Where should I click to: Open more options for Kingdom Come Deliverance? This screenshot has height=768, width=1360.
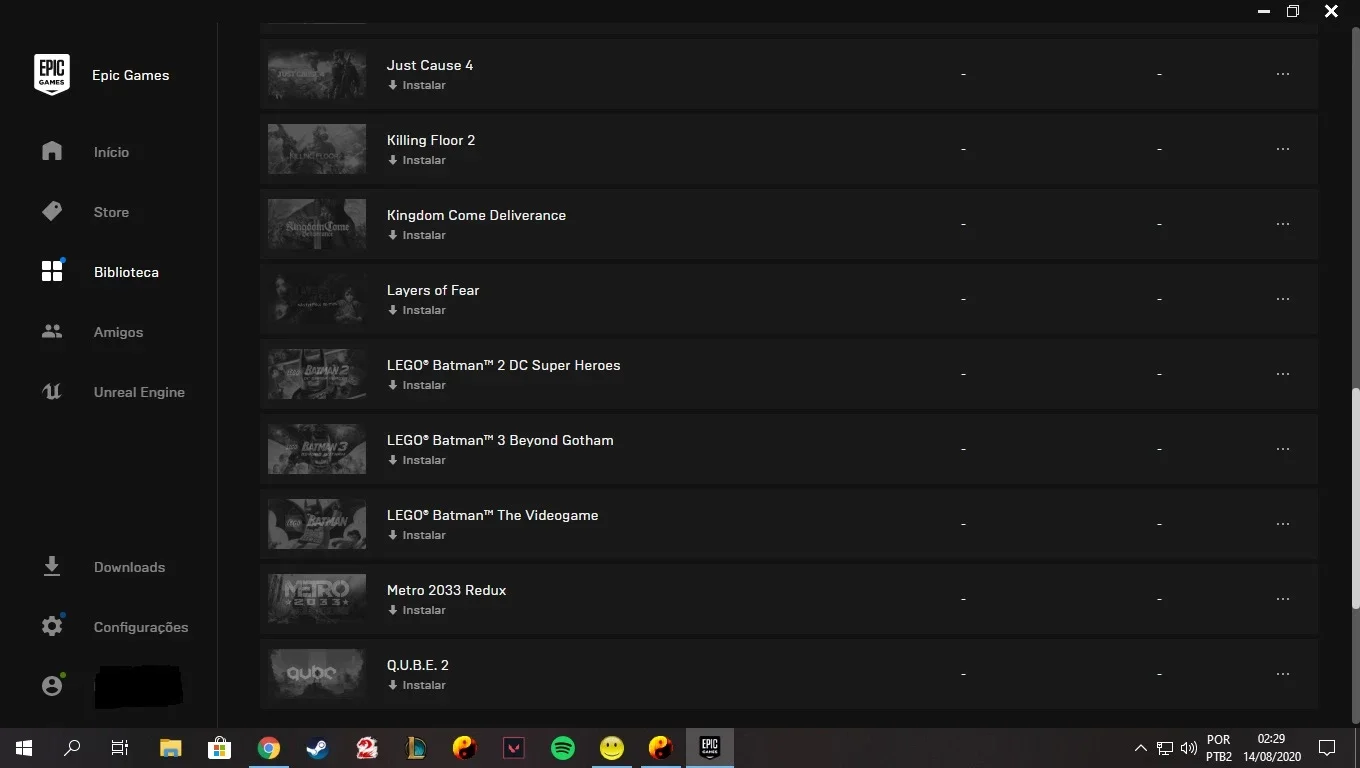point(1283,224)
